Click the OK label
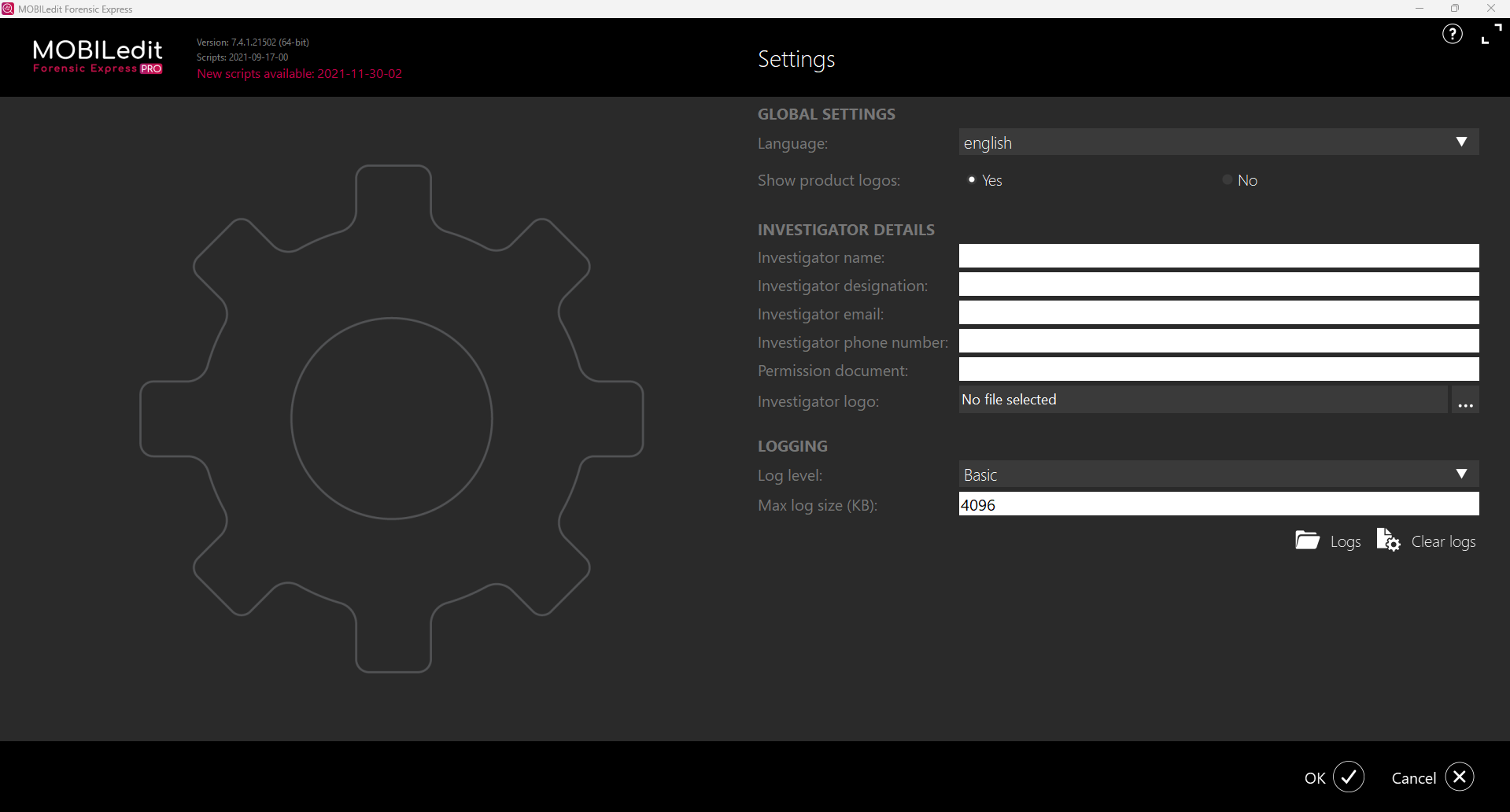Image resolution: width=1510 pixels, height=812 pixels. pyautogui.click(x=1315, y=778)
